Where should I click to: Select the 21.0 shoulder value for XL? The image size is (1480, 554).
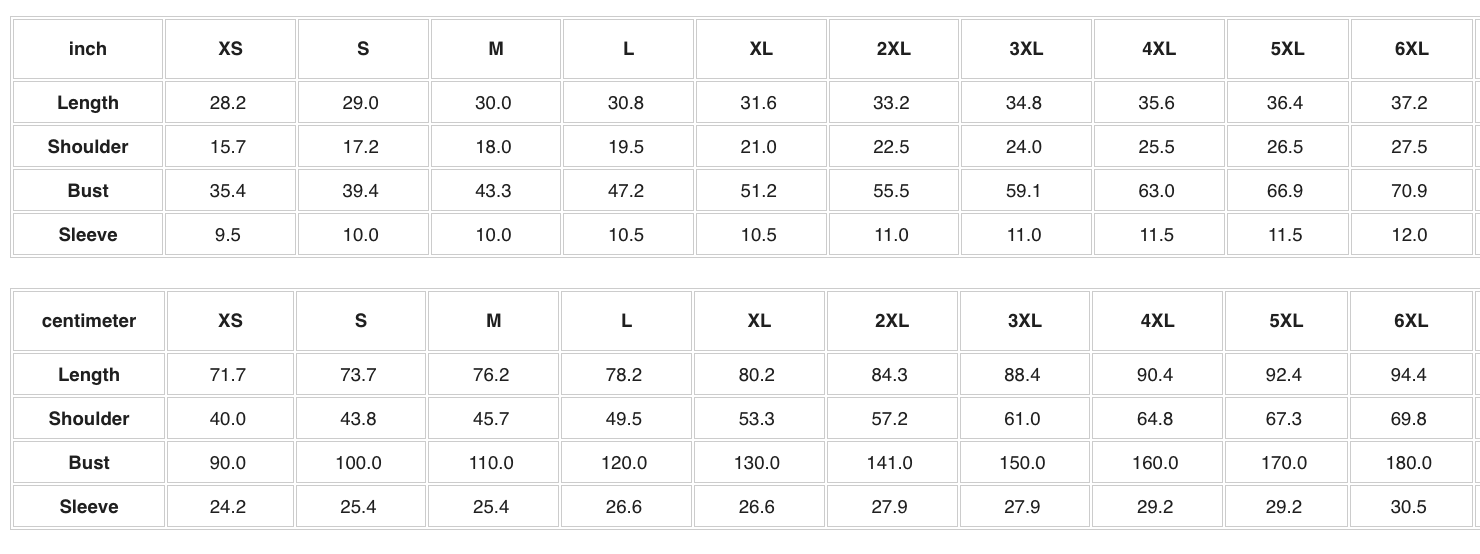759,147
